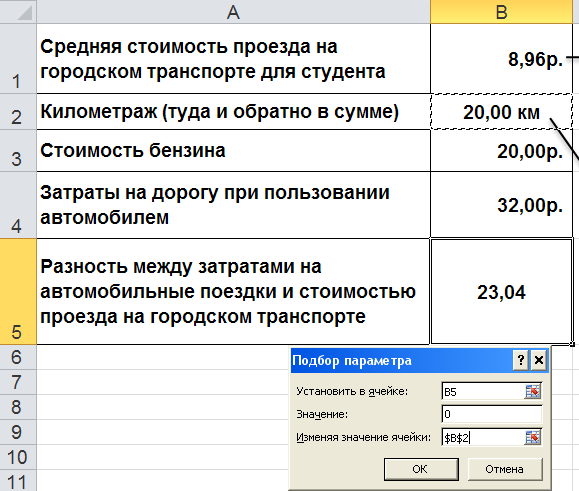Click range selector icon in the Установить в ячейке field
579x491 pixels.
coord(532,391)
